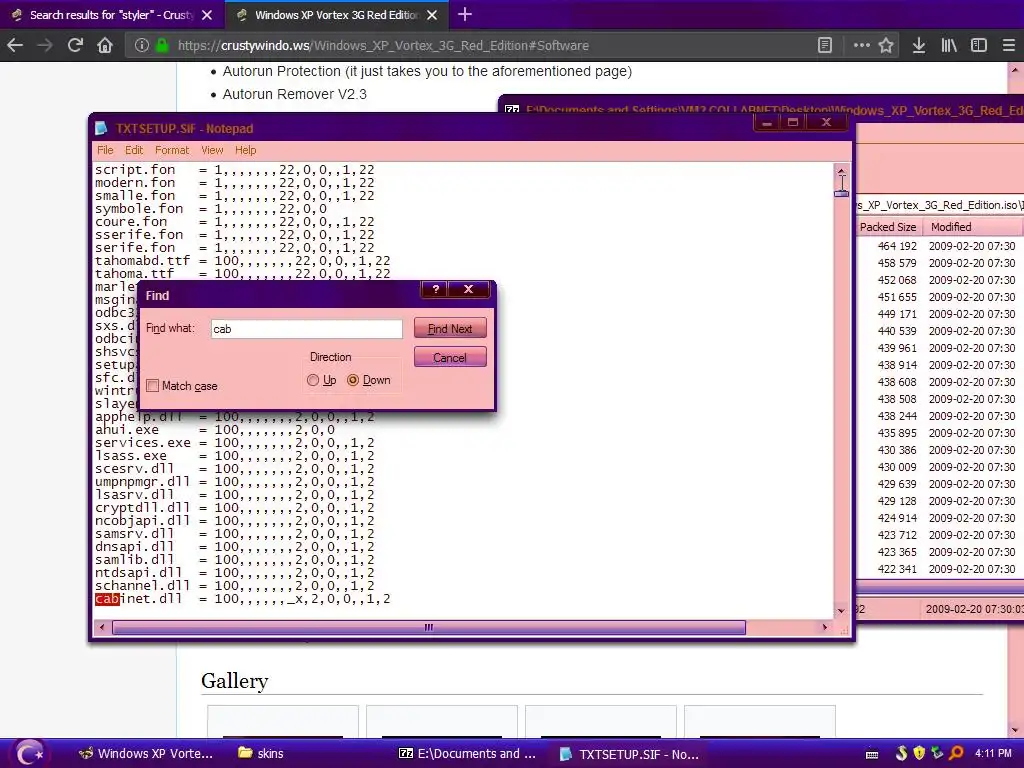Open Notepad Format menu

coord(172,150)
